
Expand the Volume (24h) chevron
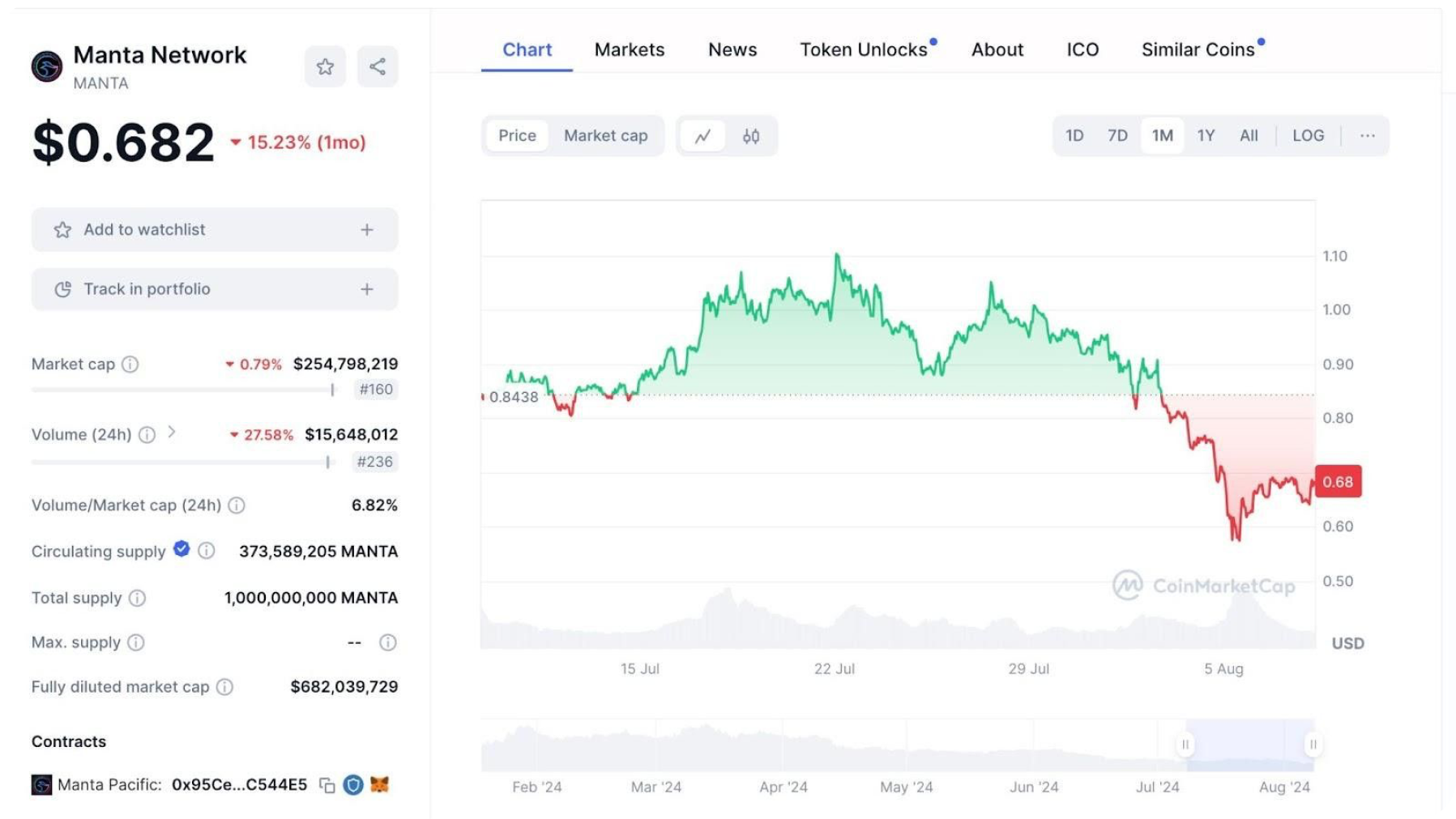point(171,434)
